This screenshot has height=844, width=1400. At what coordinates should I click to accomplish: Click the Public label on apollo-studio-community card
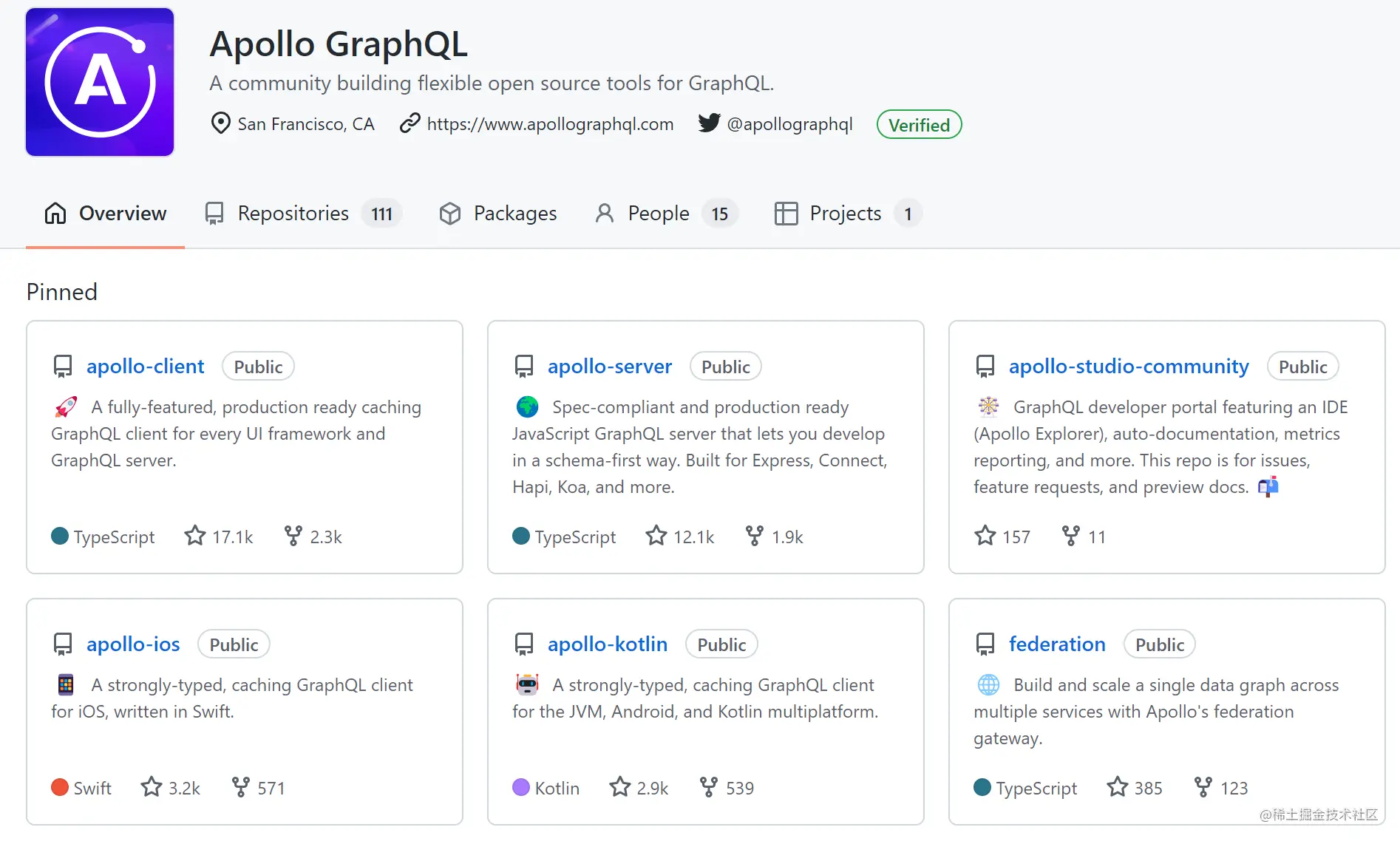pyautogui.click(x=1302, y=367)
